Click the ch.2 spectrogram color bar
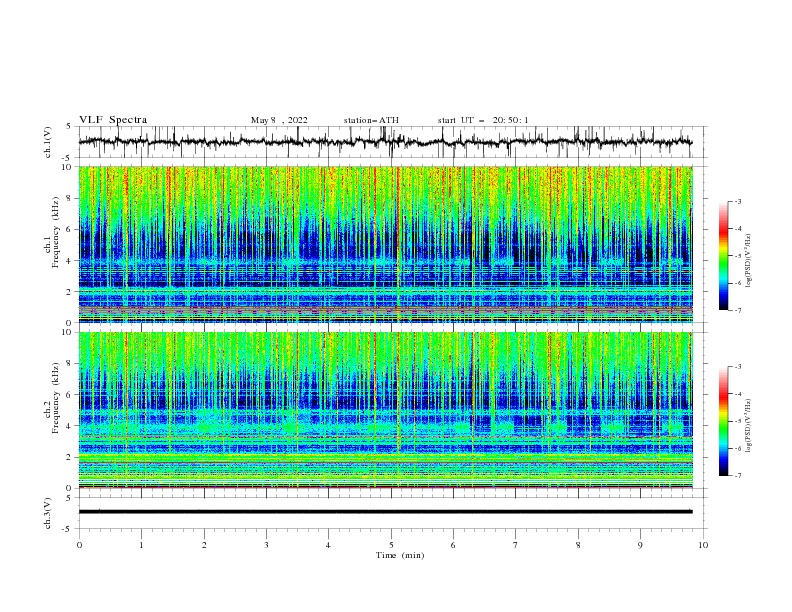The image size is (792, 612). click(724, 421)
